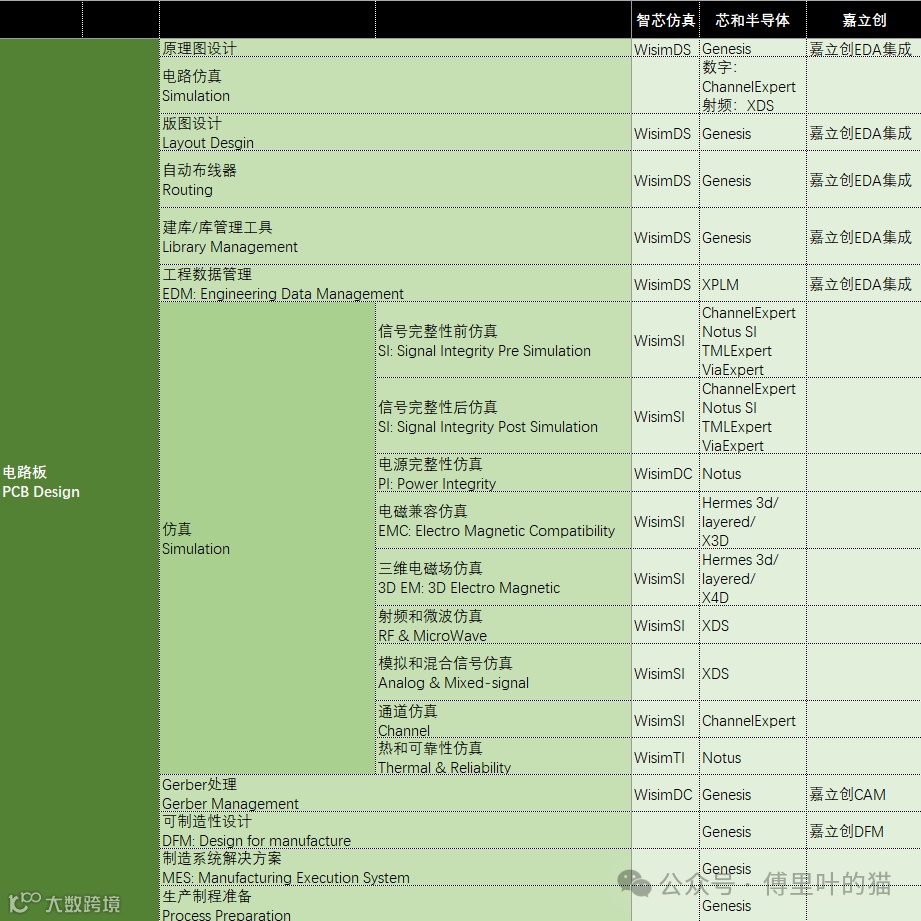Screen dimensions: 921x921
Task: Select the Hermes 3d/layered/X3D cell
Action: click(x=752, y=521)
